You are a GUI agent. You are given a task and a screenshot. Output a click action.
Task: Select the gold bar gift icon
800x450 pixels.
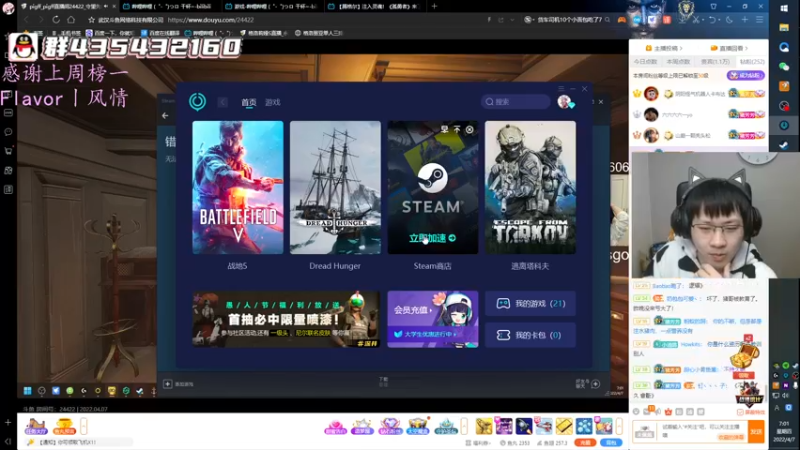point(564,426)
